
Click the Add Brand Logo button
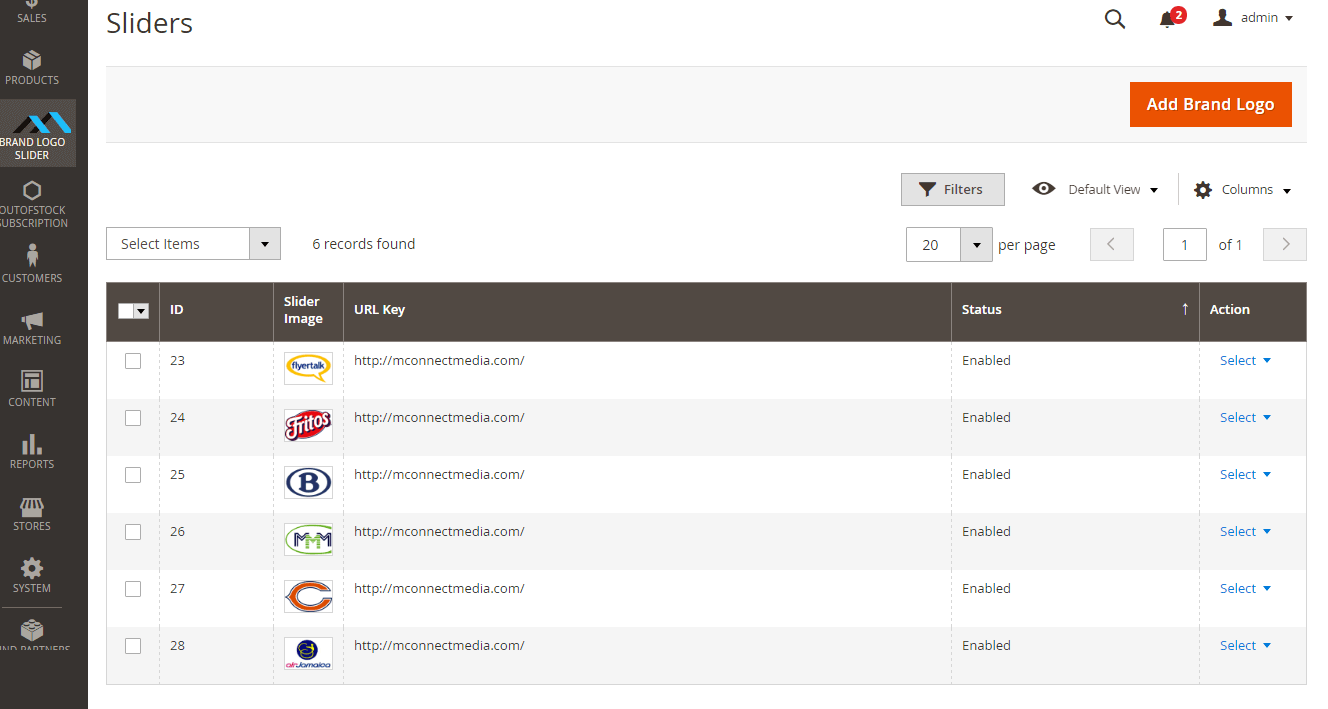click(1210, 104)
